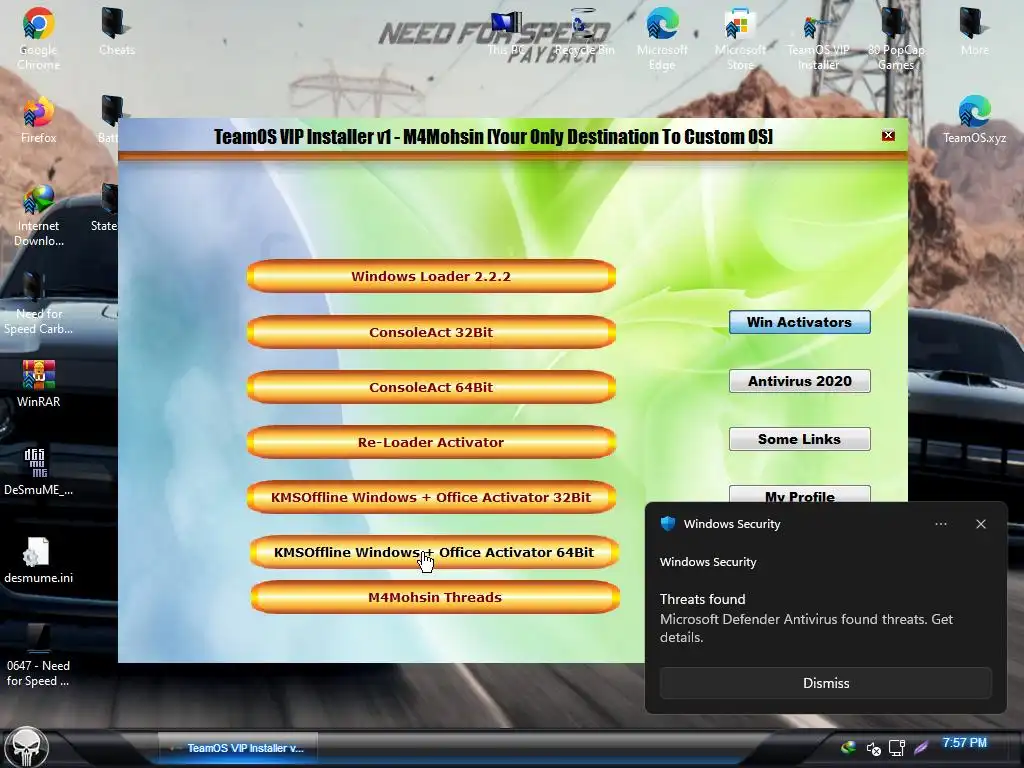Click the Windows Security shield icon

click(667, 524)
